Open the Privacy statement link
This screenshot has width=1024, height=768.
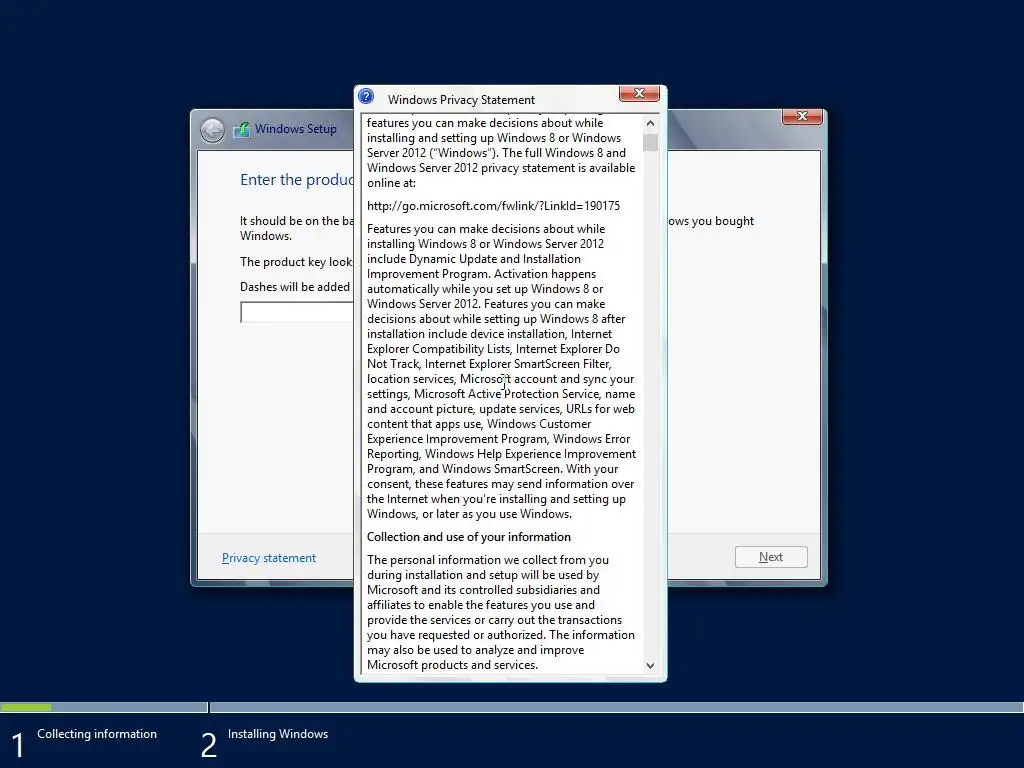point(268,558)
